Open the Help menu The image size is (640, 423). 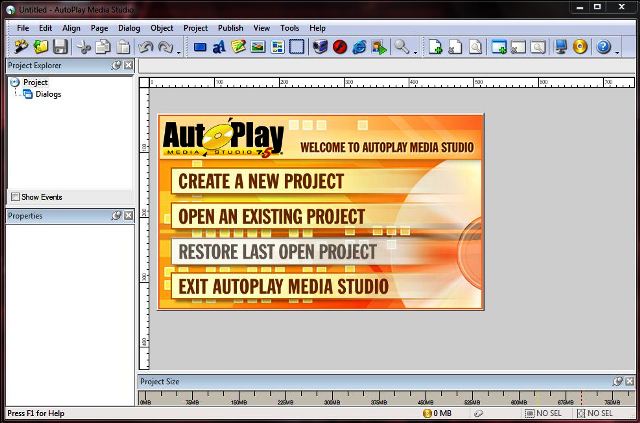click(x=317, y=28)
